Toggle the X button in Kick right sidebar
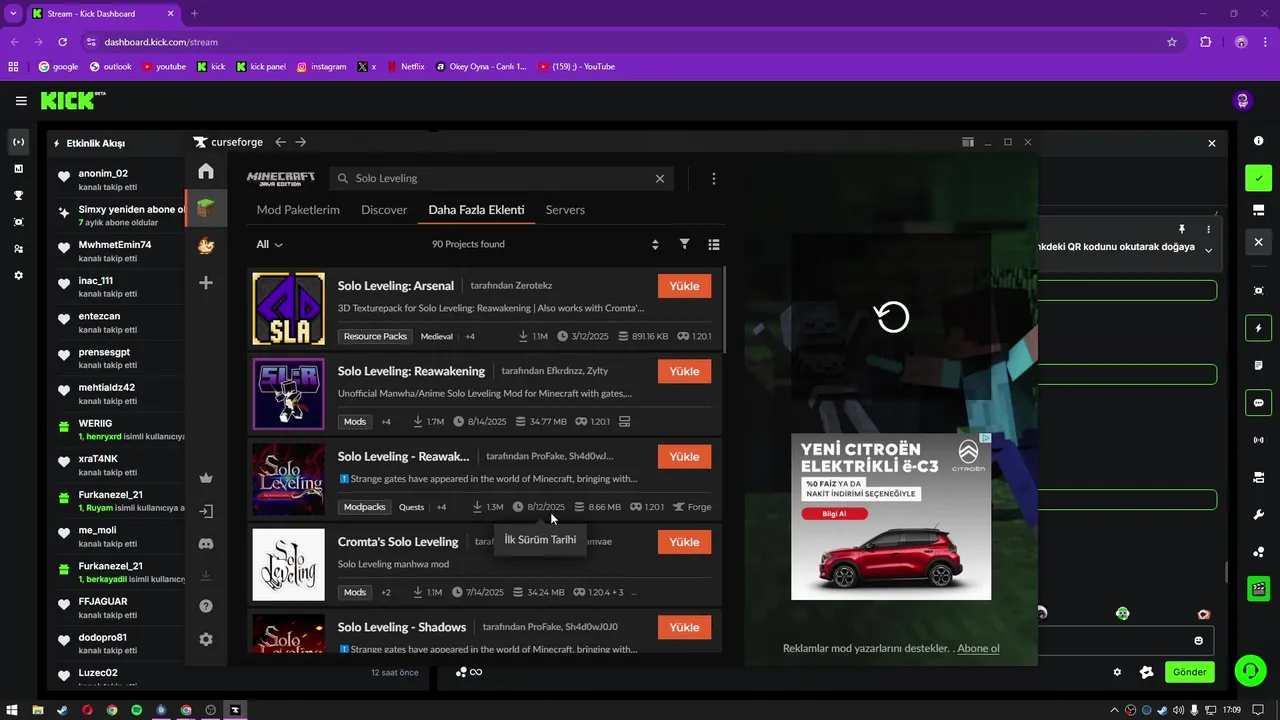This screenshot has height=720, width=1280. (x=1258, y=242)
